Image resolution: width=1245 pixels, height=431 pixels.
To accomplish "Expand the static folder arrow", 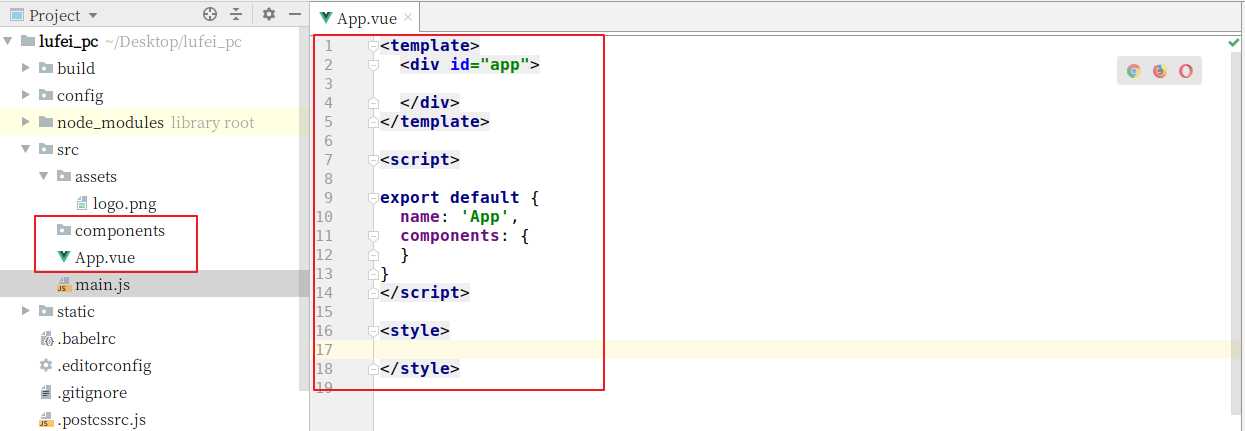I will [x=27, y=312].
